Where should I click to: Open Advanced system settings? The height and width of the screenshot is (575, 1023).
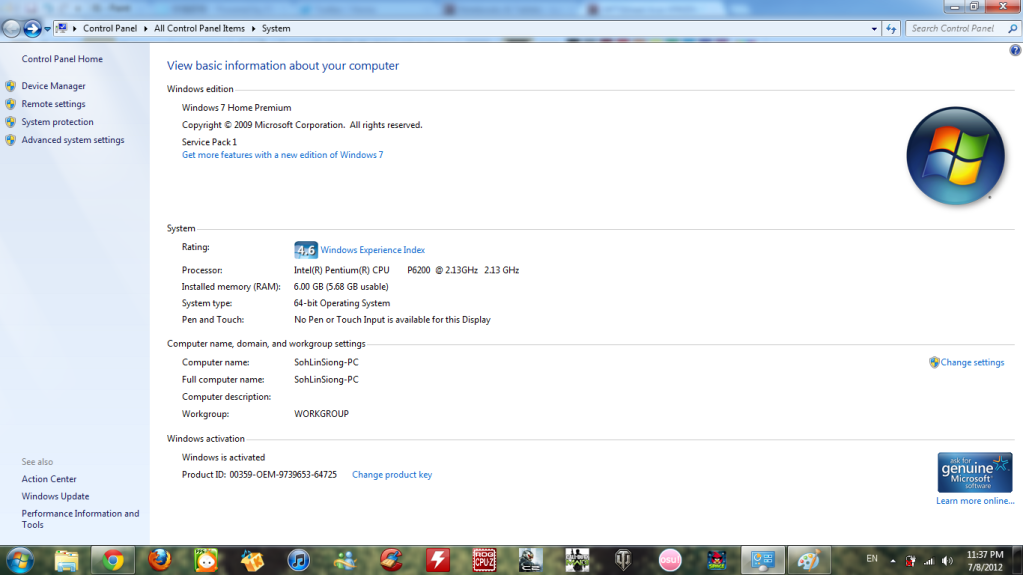pyautogui.click(x=73, y=140)
